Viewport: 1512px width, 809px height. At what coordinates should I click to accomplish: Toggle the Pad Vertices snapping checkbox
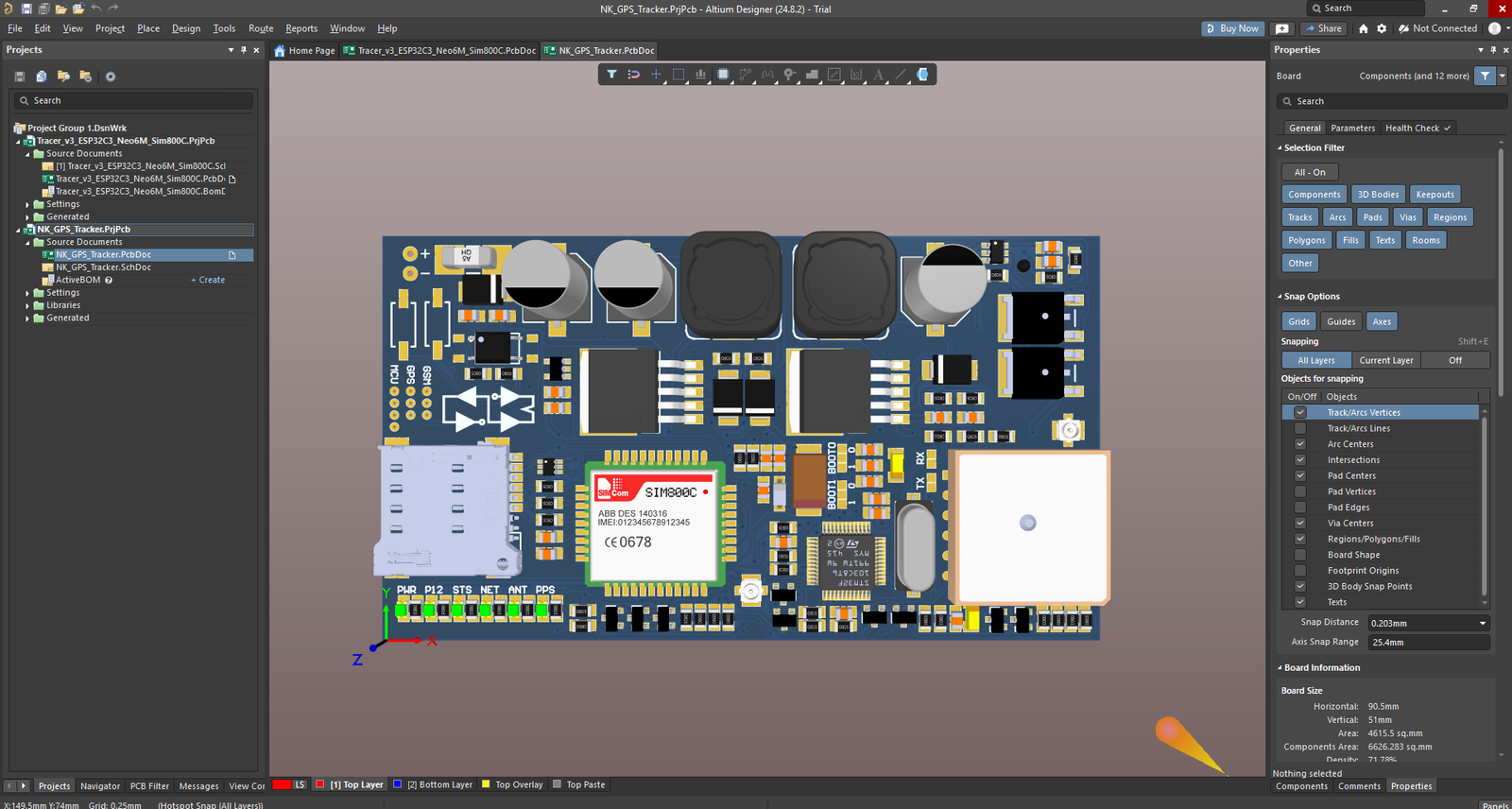click(1300, 491)
